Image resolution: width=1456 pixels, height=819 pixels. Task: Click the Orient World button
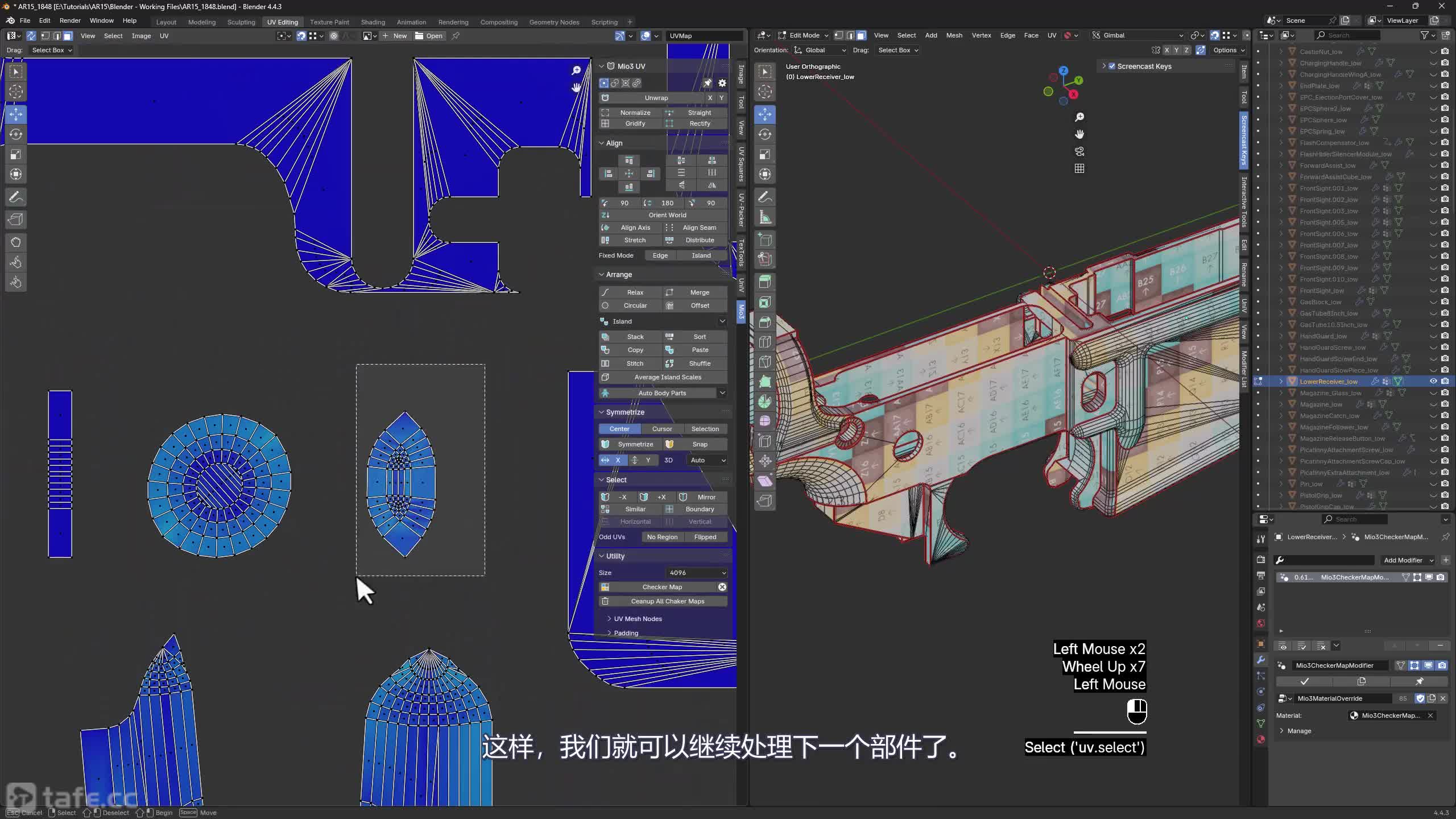(663, 215)
